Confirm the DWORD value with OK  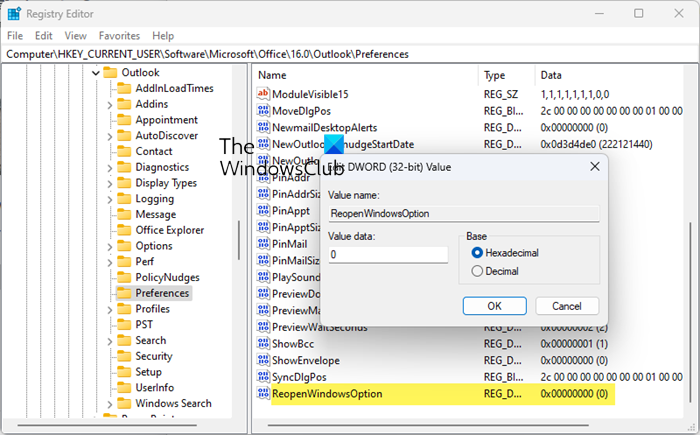click(495, 306)
